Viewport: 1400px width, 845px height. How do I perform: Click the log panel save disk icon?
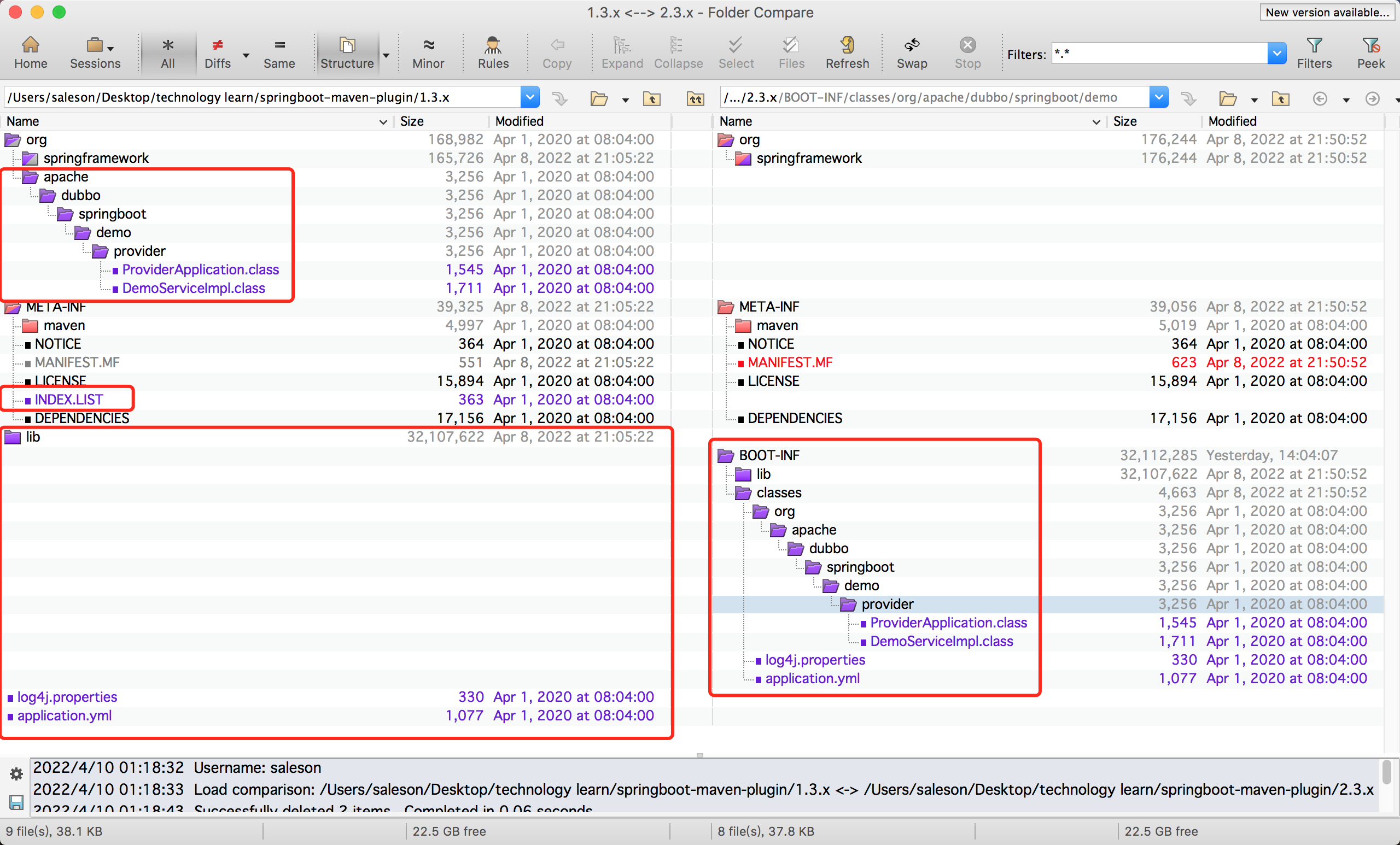tap(16, 802)
